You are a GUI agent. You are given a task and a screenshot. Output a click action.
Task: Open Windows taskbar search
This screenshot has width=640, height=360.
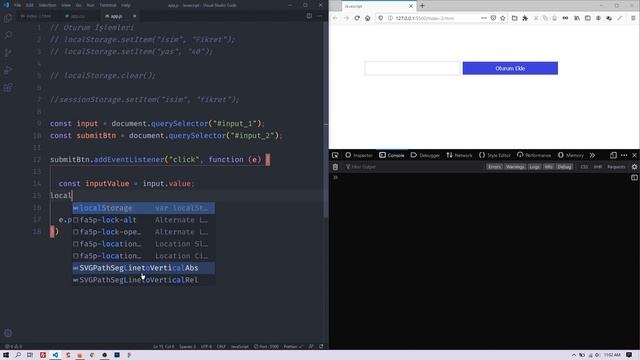click(x=18, y=355)
